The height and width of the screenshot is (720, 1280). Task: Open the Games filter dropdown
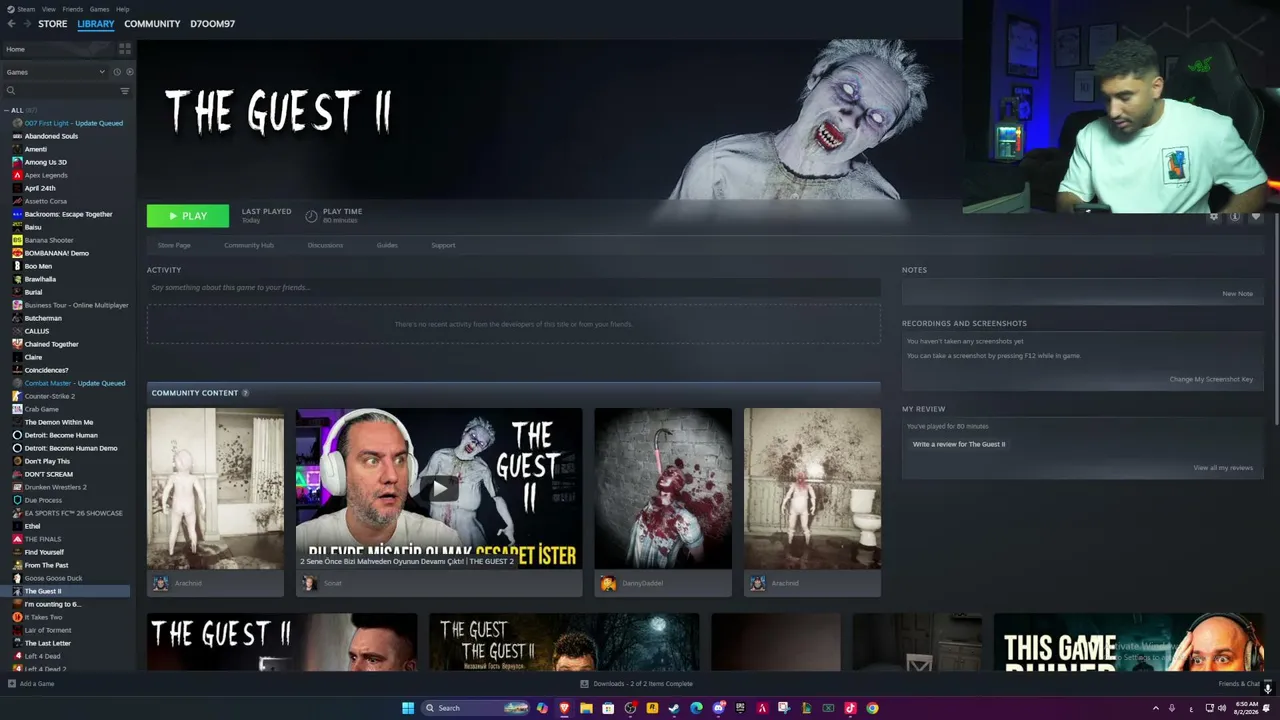(x=55, y=72)
